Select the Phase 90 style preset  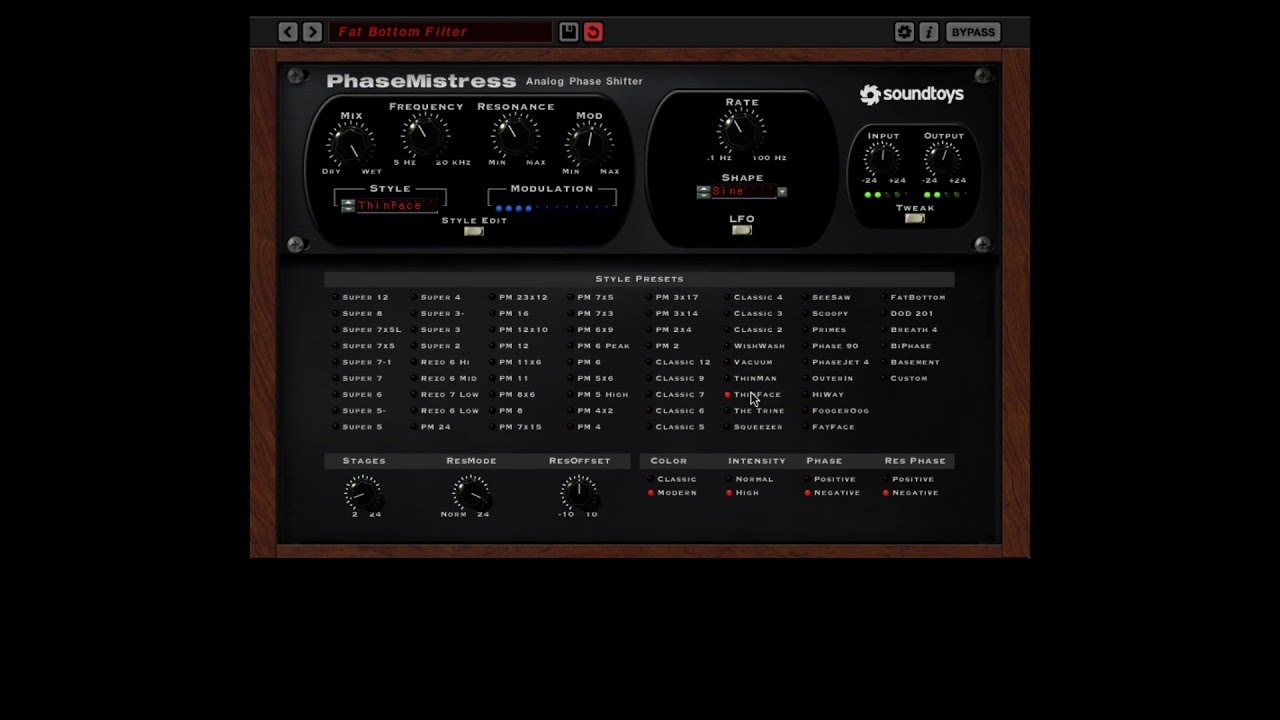pos(831,346)
